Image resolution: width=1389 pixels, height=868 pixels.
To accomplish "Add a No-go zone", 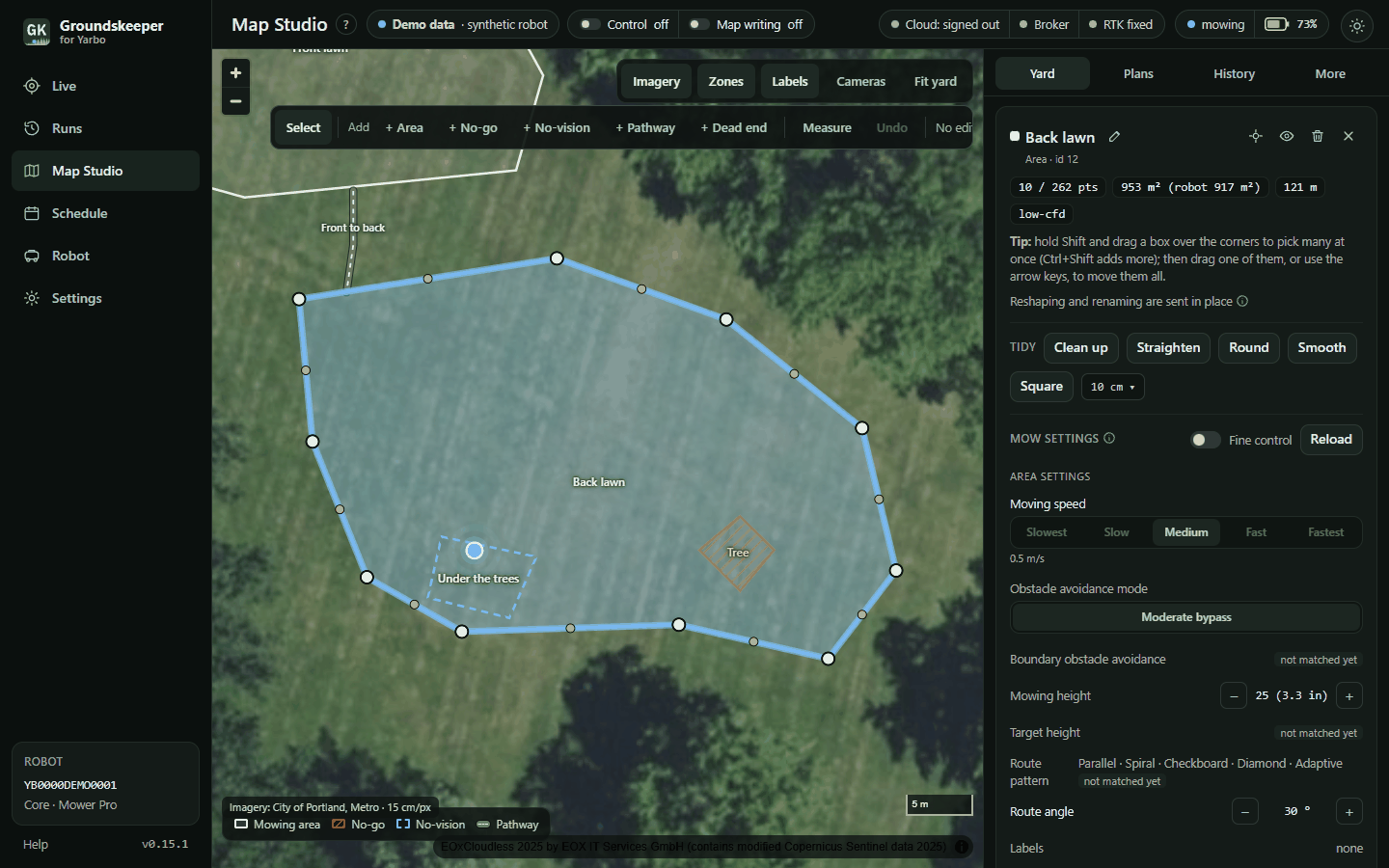I will click(474, 127).
